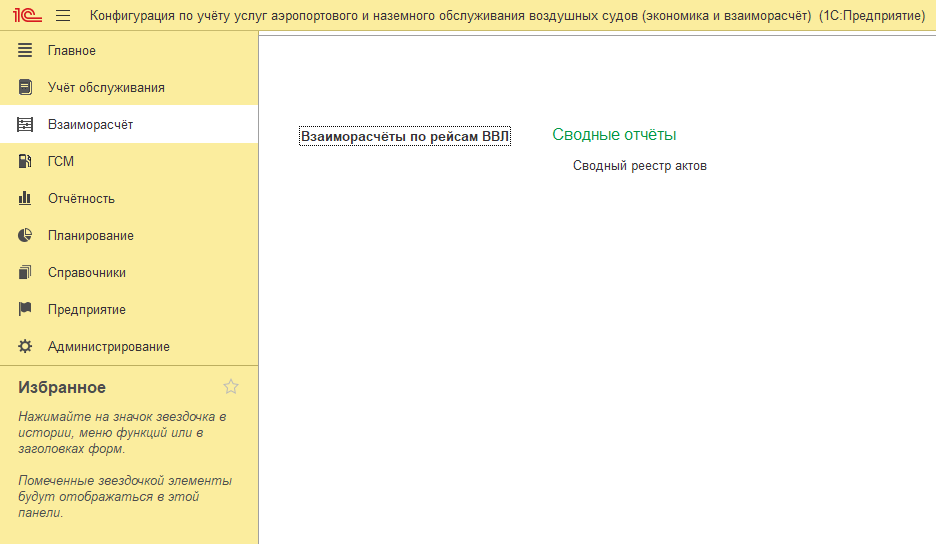Open Взаиморасчёты по рейсам ВВЛ link
Viewport: 936px width, 544px height.
tap(405, 137)
